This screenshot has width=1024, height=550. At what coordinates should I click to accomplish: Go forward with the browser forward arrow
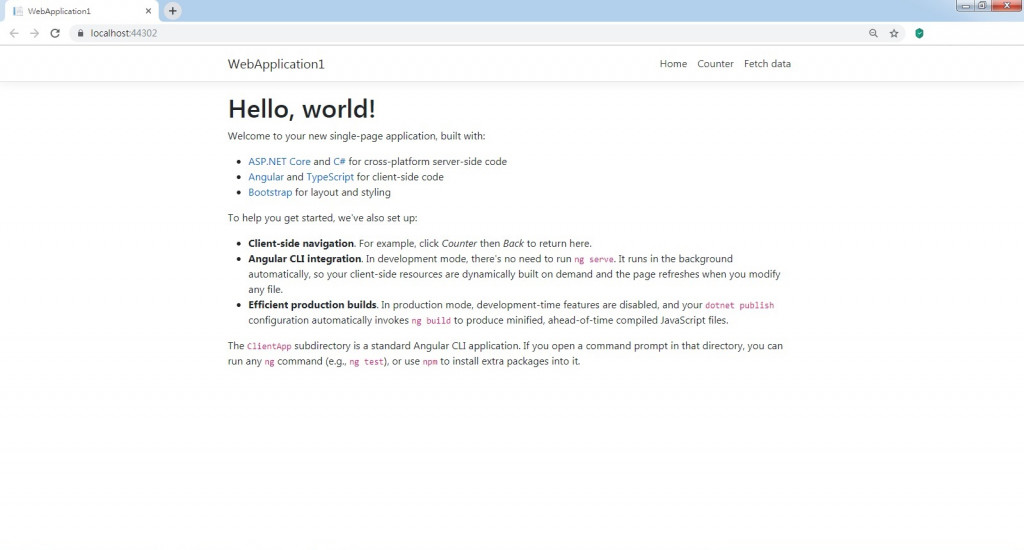pyautogui.click(x=35, y=33)
